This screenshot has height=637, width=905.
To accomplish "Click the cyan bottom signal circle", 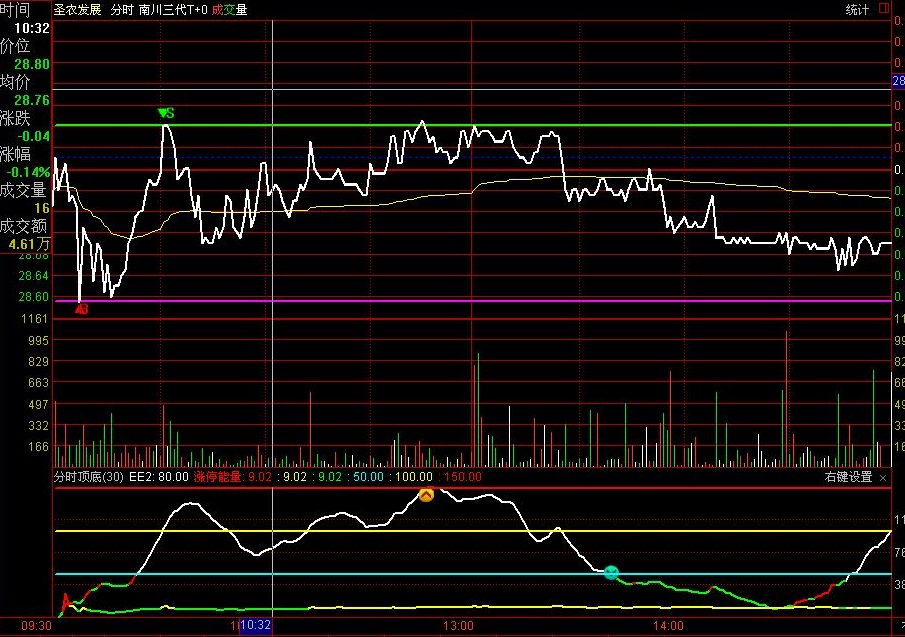I will [611, 572].
